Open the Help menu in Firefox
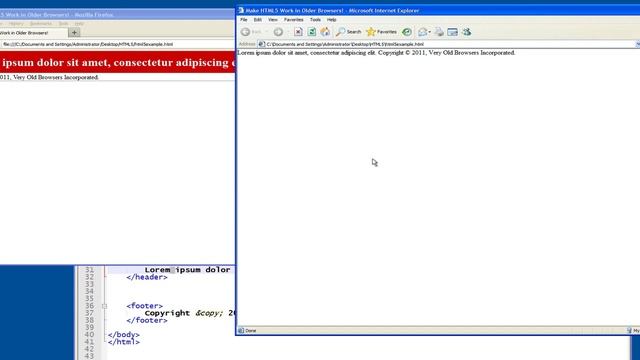Image resolution: width=640 pixels, height=360 pixels. tap(79, 24)
